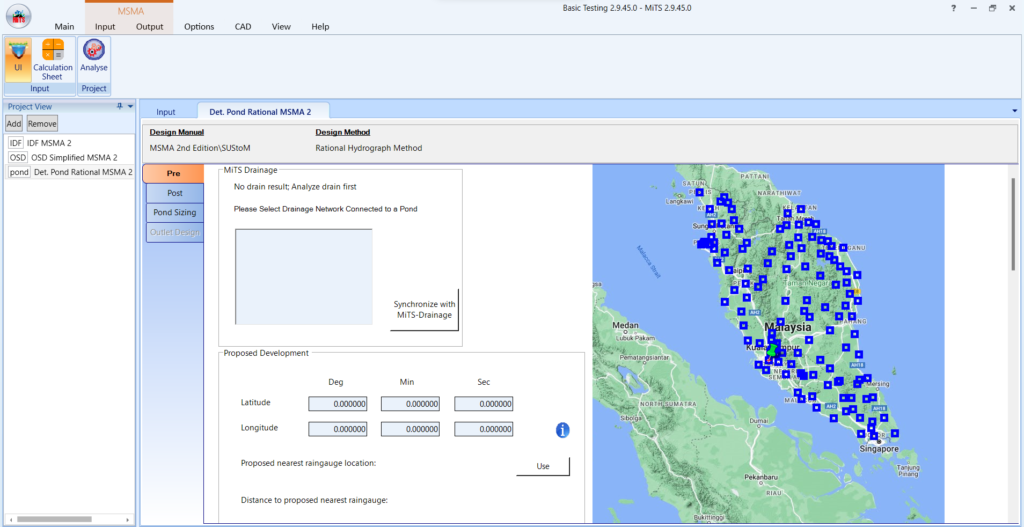The height and width of the screenshot is (527, 1024).
Task: Click the MiTS application logo button
Action: pyautogui.click(x=18, y=16)
